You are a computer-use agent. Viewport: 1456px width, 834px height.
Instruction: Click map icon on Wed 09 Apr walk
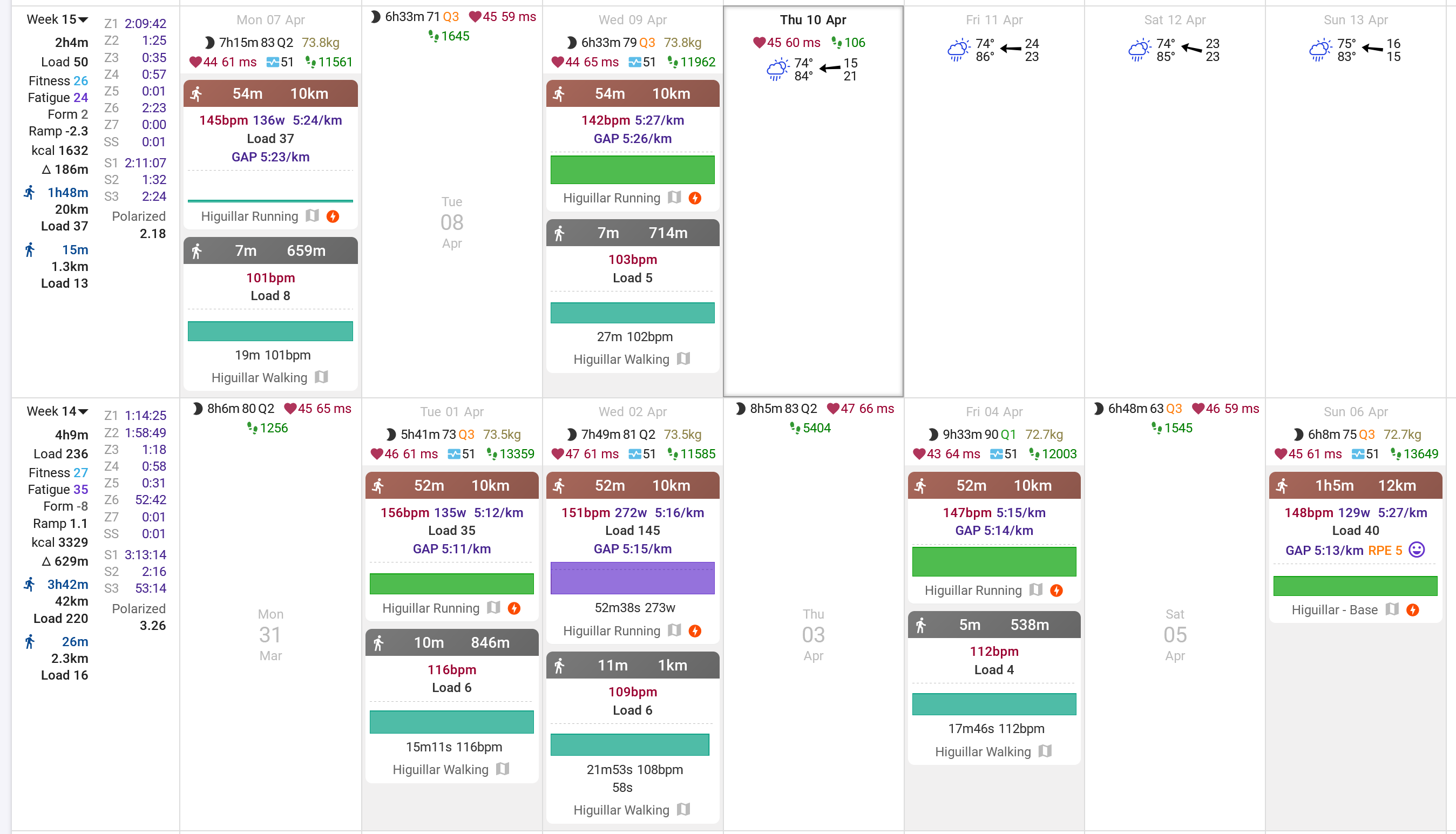tap(683, 358)
